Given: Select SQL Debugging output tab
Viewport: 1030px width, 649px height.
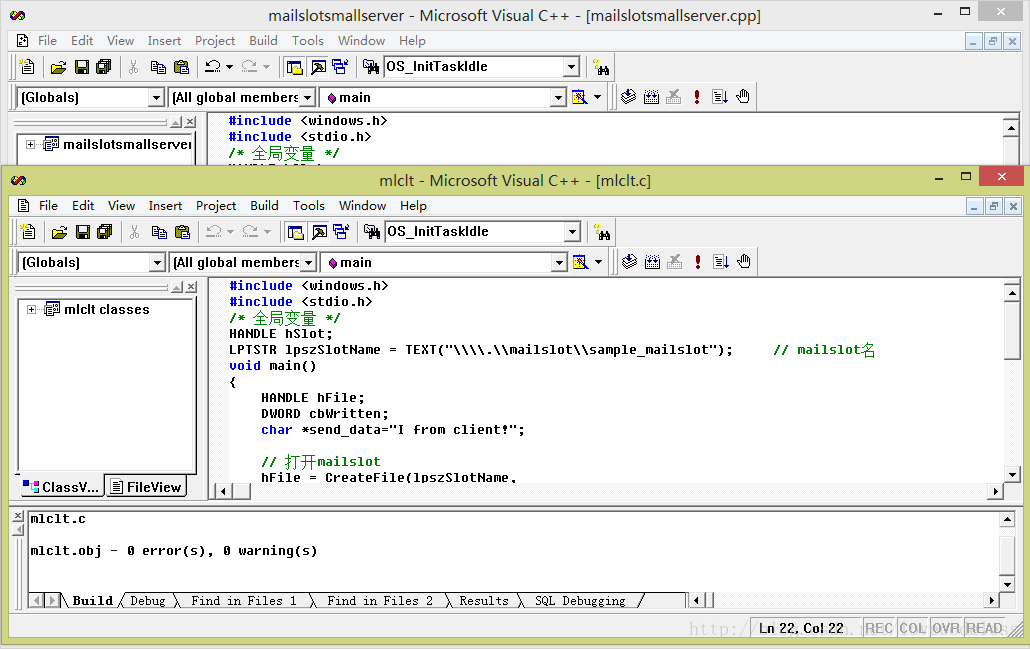Looking at the screenshot, I should tap(580, 600).
